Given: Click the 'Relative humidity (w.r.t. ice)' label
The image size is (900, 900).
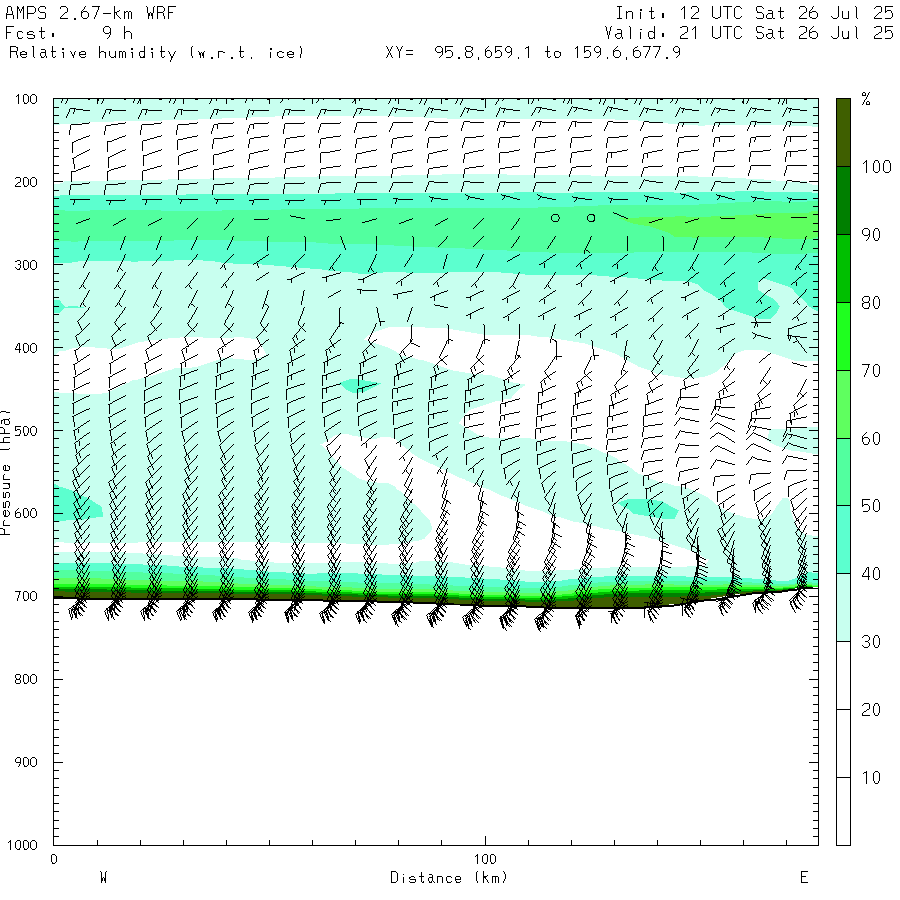Looking at the screenshot, I should click(x=156, y=53).
